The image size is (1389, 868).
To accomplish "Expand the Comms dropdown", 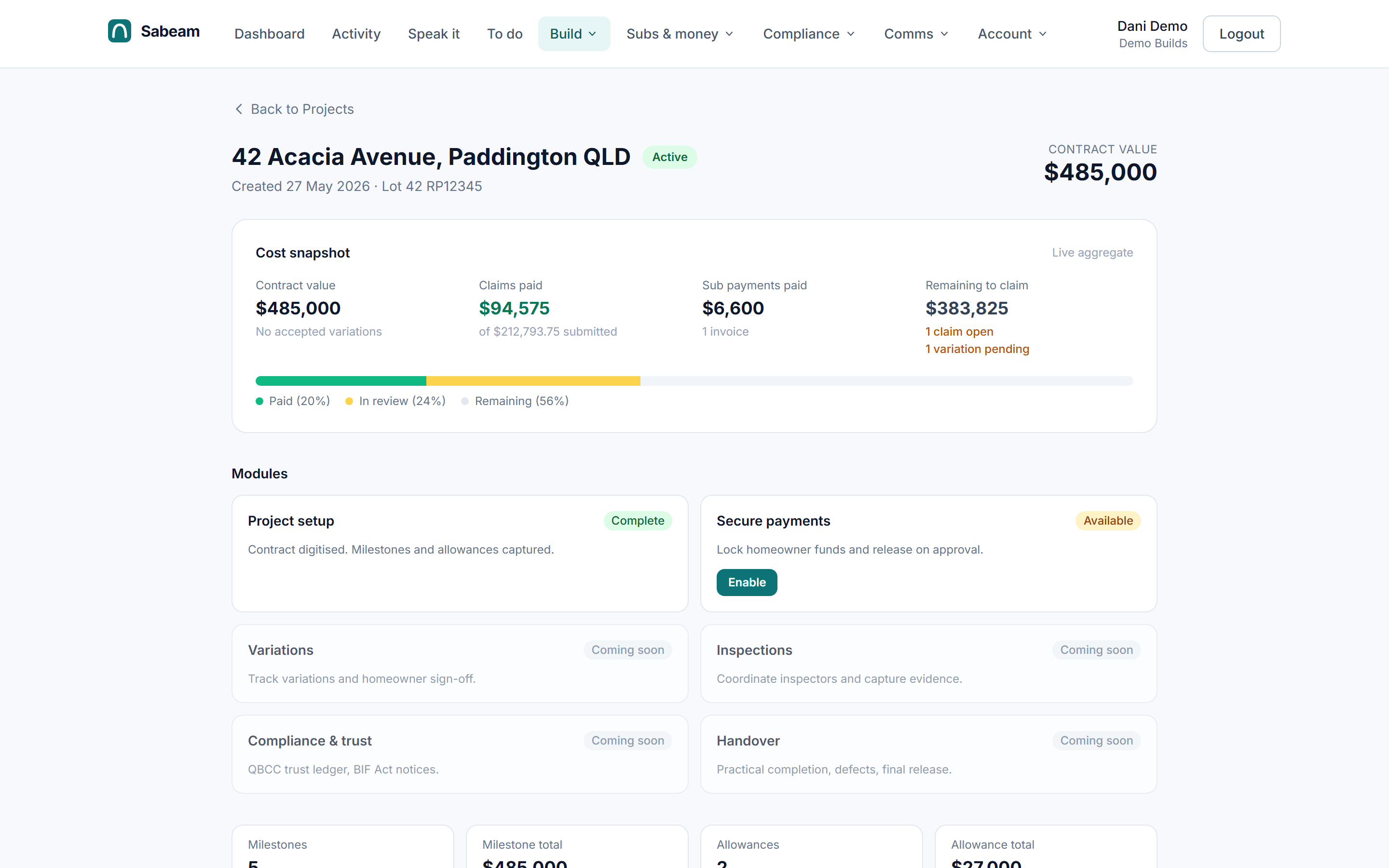I will click(916, 34).
